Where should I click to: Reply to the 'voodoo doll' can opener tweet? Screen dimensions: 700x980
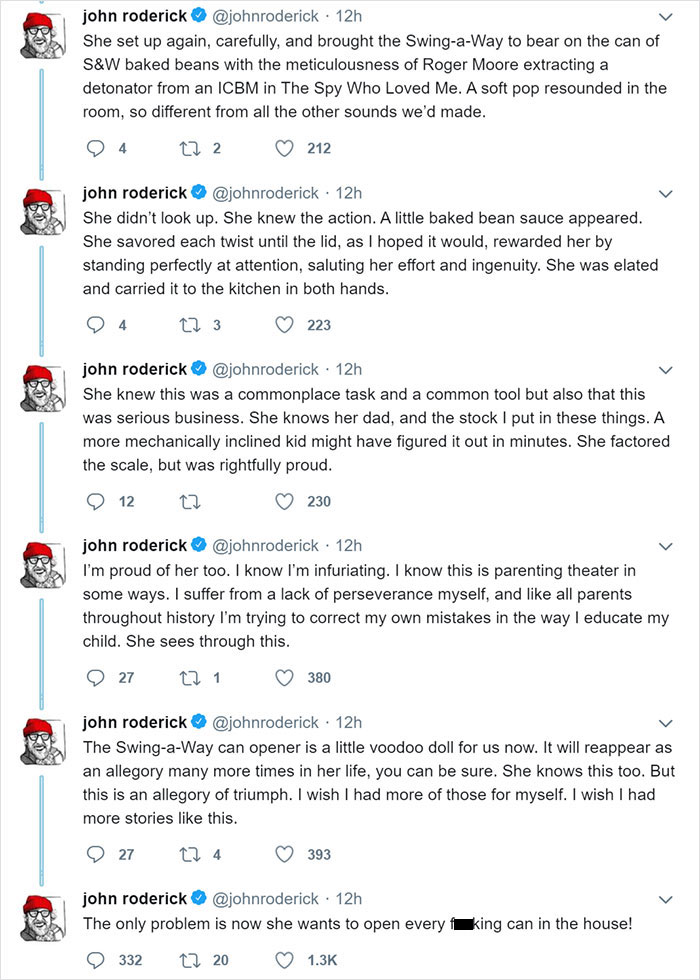(x=96, y=855)
